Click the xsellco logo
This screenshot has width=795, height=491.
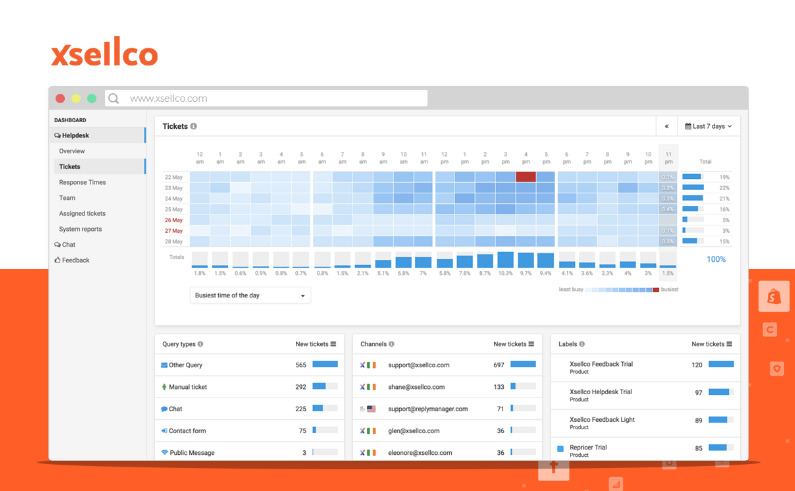coord(104,52)
